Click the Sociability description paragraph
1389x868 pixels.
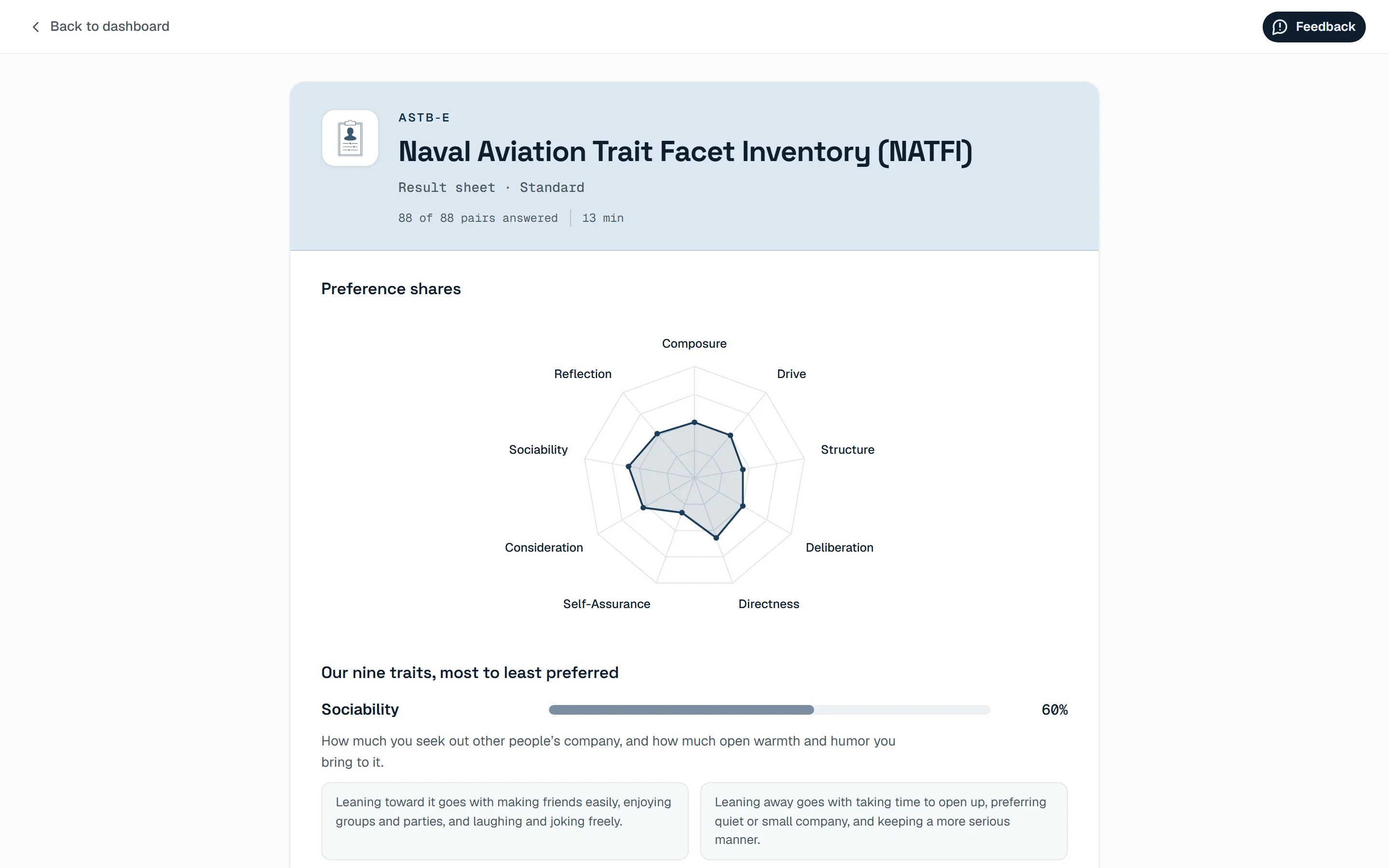point(608,751)
